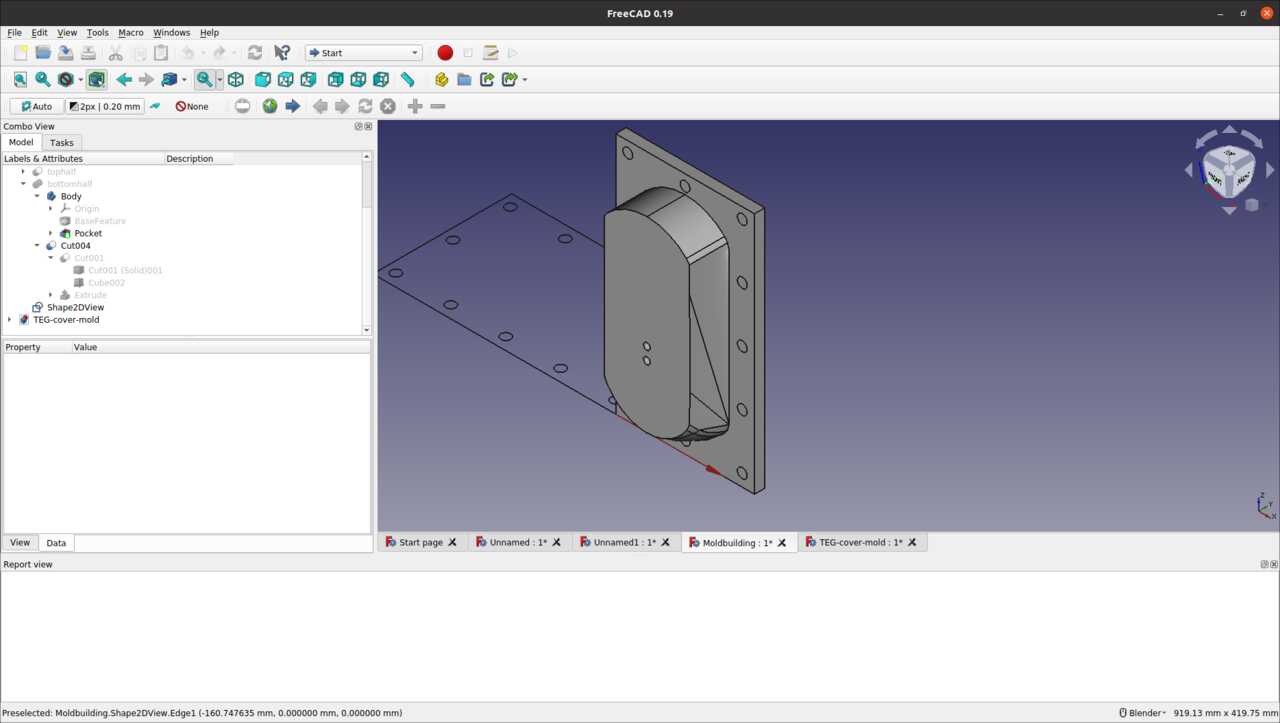Open the Start workbench dropdown
Viewport: 1280px width, 723px height.
tap(363, 53)
